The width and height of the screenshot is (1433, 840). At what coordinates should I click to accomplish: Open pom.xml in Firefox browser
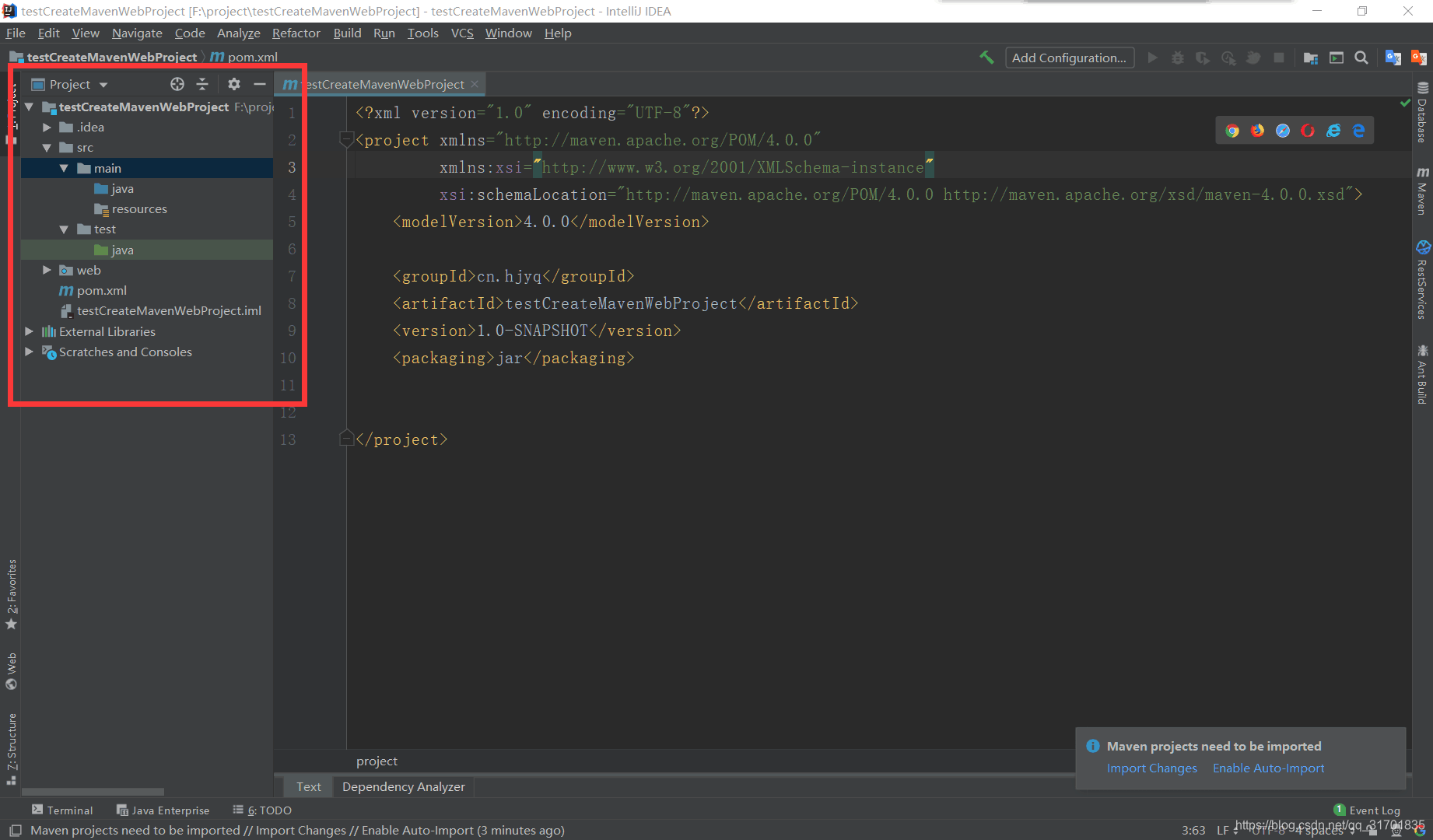tap(1257, 131)
